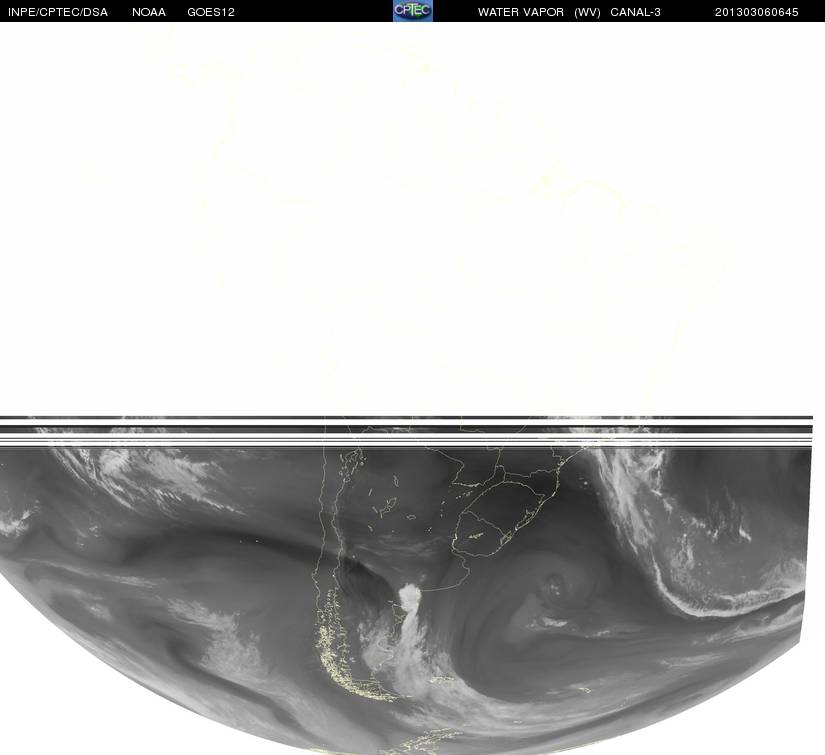
Task: Click the CPTEC logo in the header
Action: 413,11
